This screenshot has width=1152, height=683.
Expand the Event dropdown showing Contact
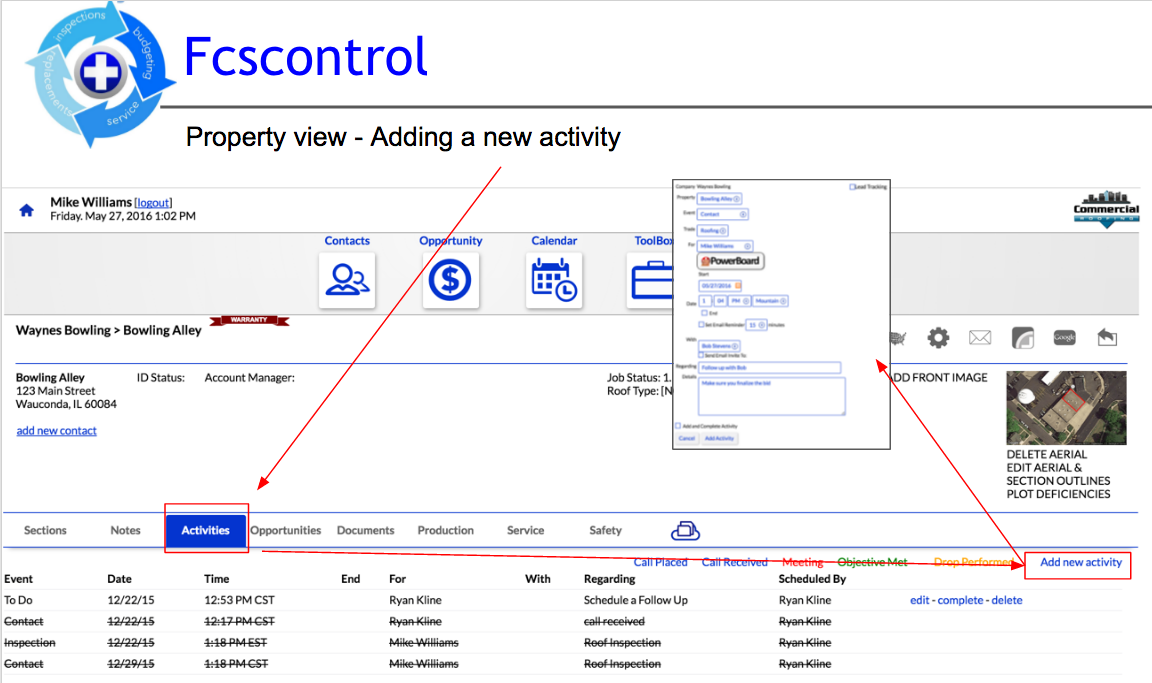pos(722,214)
